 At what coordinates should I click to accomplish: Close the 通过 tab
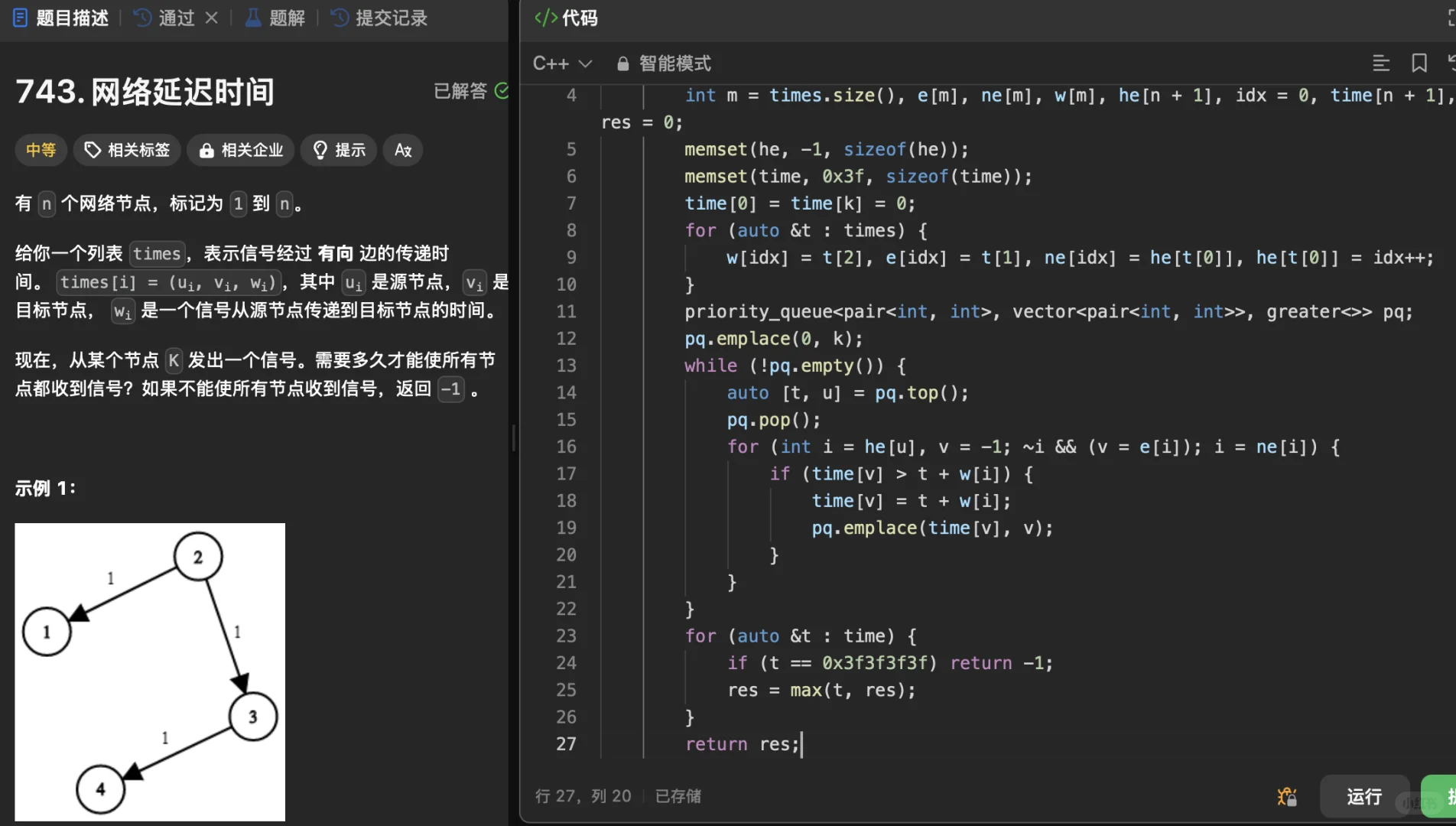212,18
